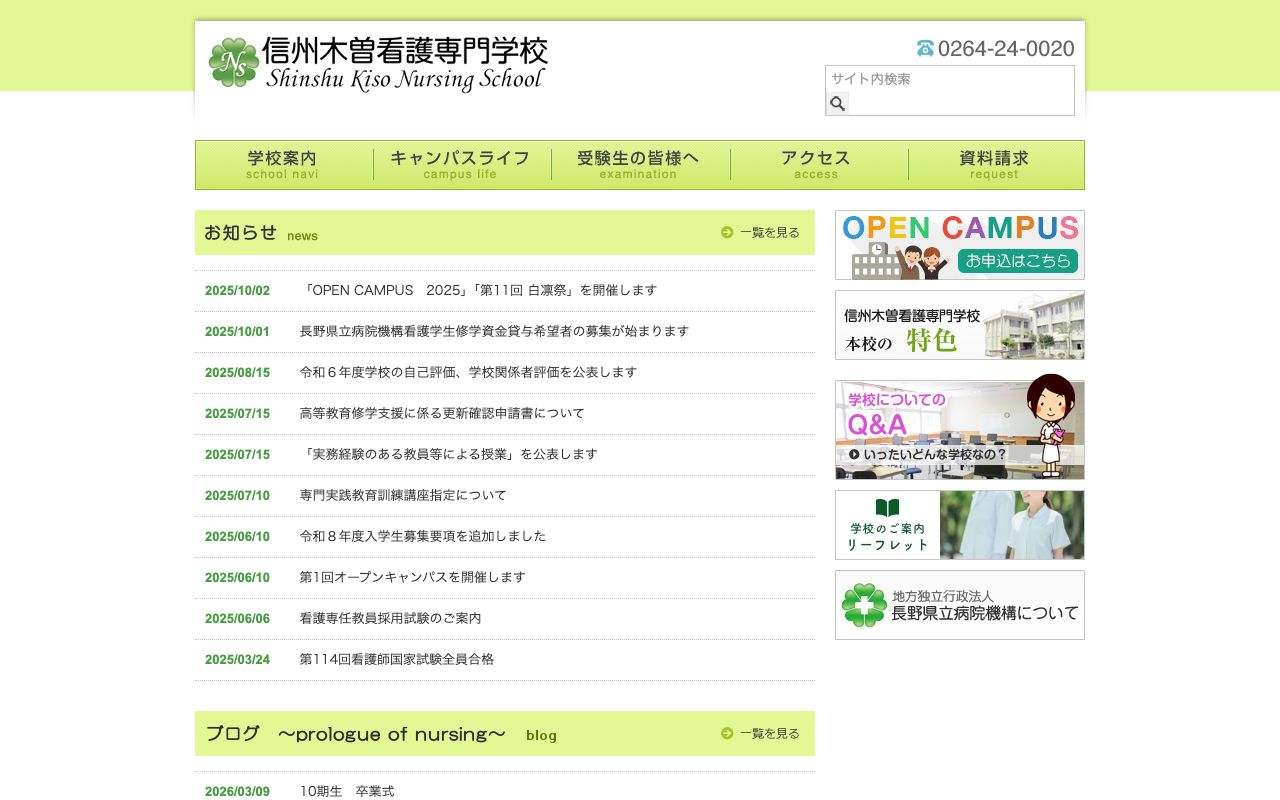The height and width of the screenshot is (800, 1280).
Task: Open the アクセス navigation menu
Action: [x=817, y=164]
